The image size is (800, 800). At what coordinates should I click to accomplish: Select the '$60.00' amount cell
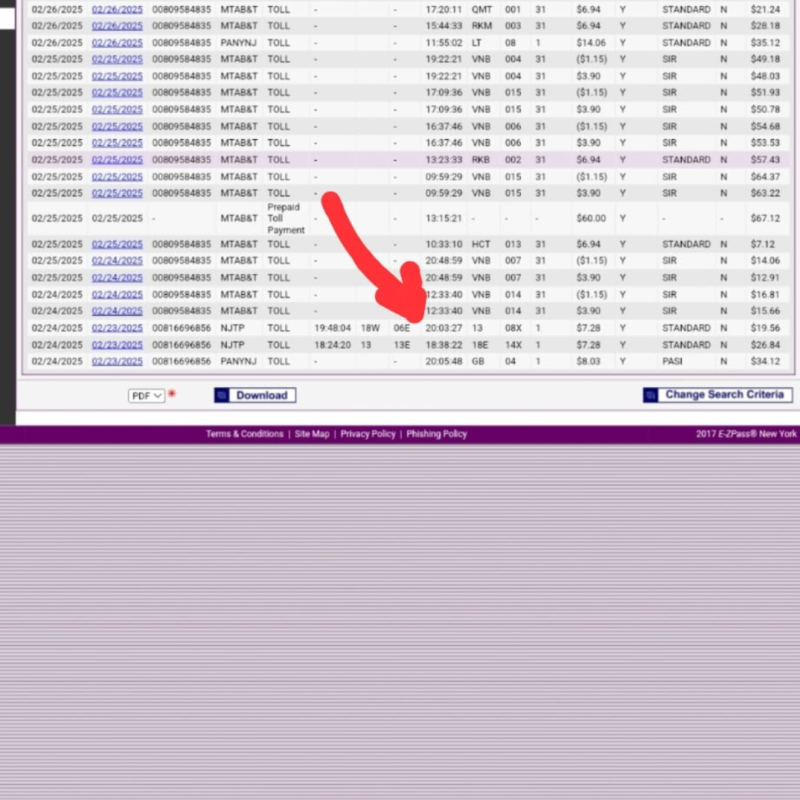tap(591, 218)
